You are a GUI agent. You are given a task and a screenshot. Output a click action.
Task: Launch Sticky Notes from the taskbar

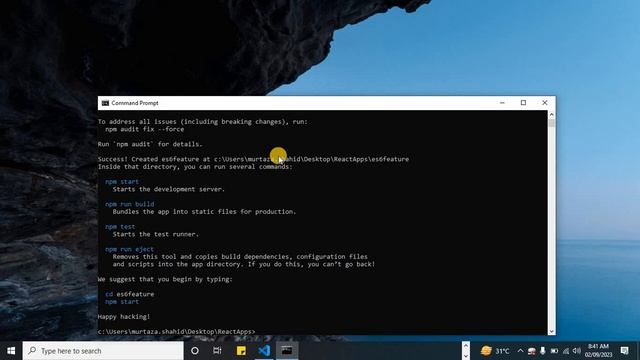pyautogui.click(x=241, y=351)
